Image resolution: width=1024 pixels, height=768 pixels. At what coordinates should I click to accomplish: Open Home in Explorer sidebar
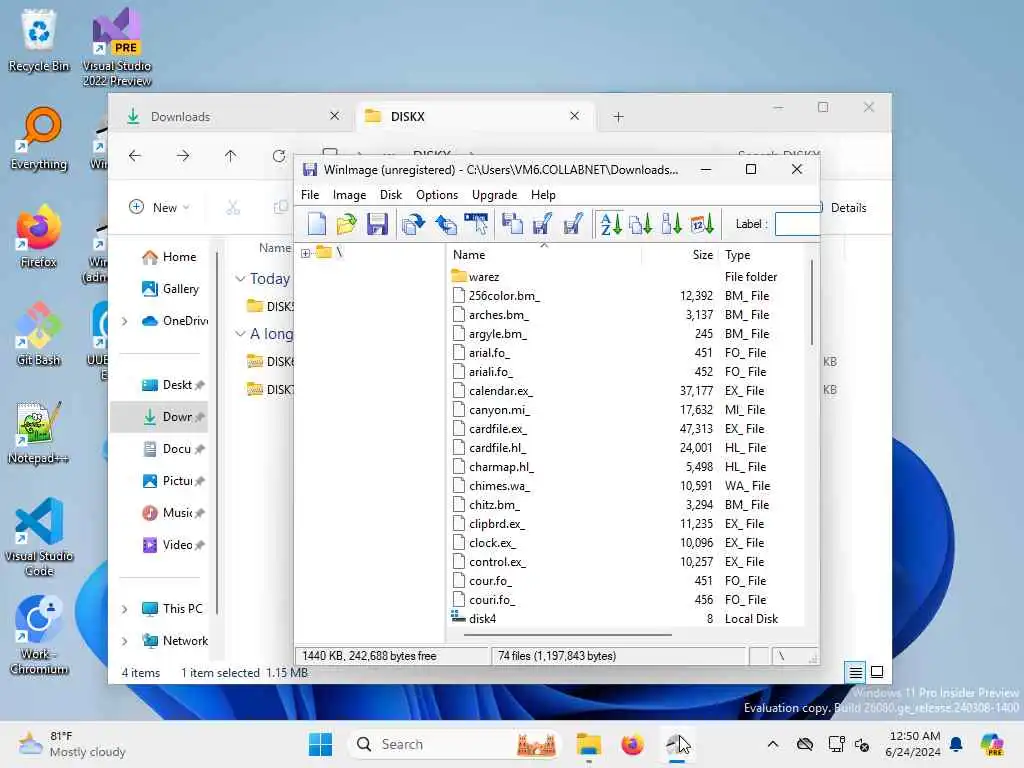point(169,257)
